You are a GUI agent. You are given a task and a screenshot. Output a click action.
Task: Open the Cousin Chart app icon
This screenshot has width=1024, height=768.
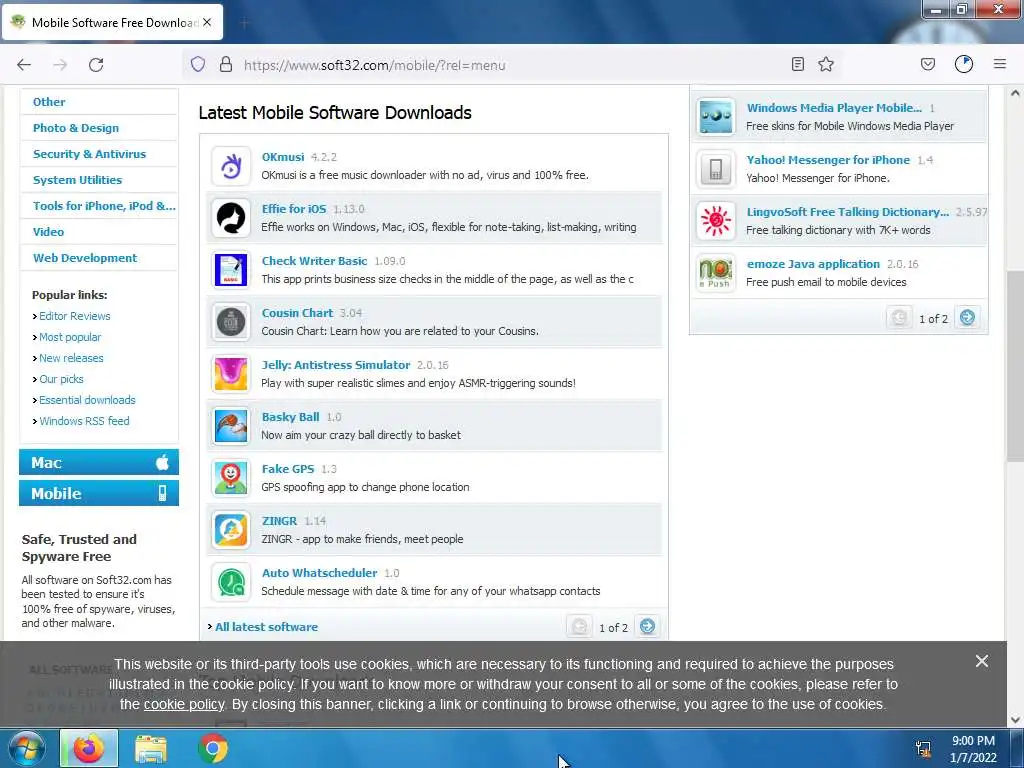[x=231, y=322]
